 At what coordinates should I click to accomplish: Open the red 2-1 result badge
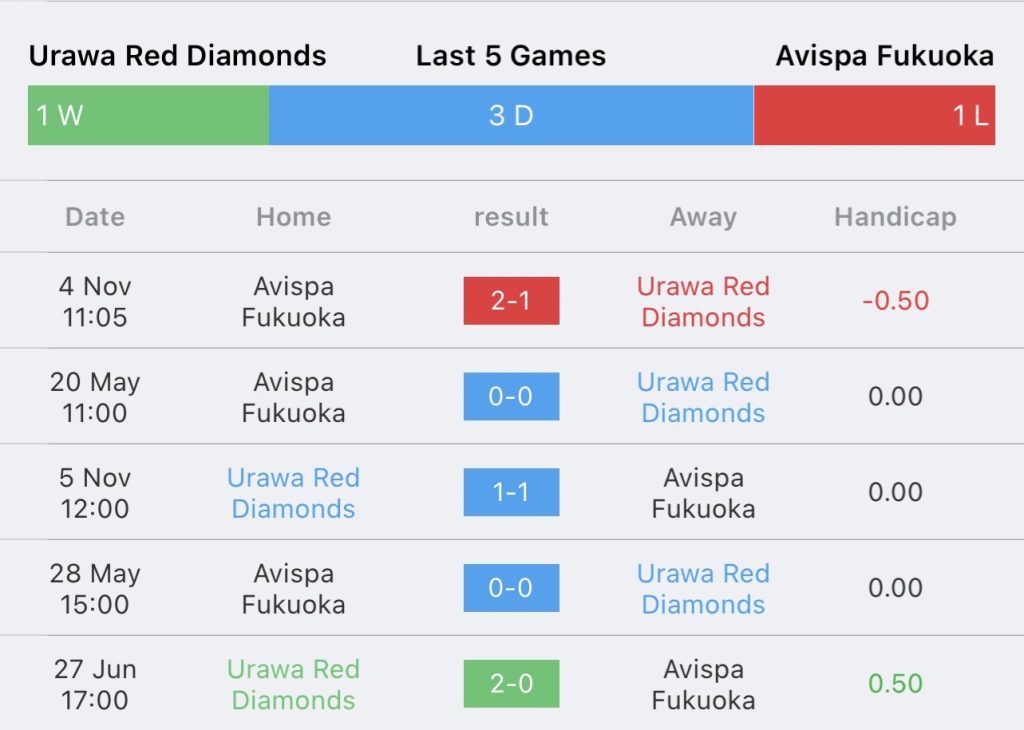click(511, 301)
